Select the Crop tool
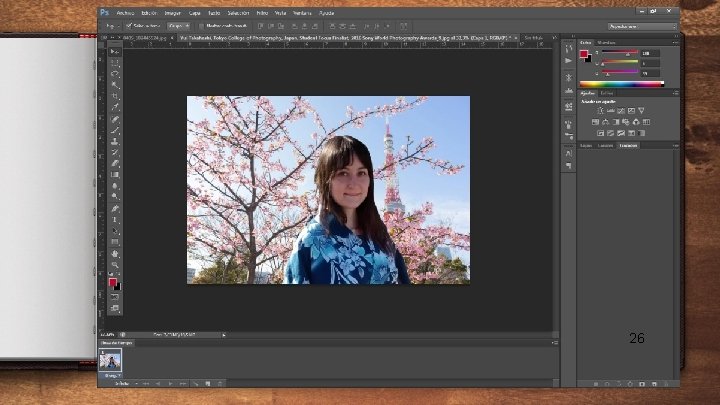Viewport: 720px width, 405px height. [x=114, y=96]
